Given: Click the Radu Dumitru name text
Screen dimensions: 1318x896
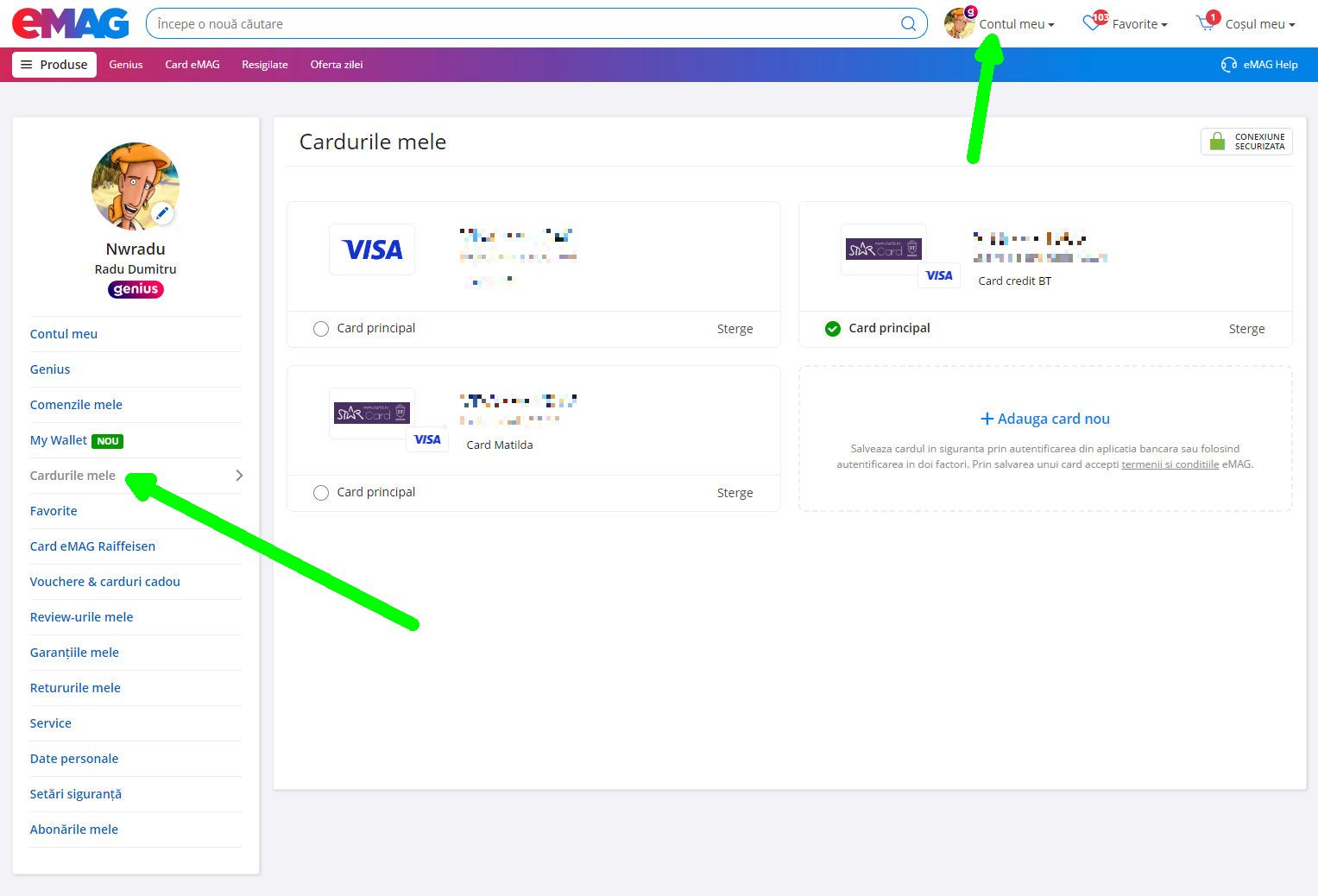Looking at the screenshot, I should (x=136, y=269).
